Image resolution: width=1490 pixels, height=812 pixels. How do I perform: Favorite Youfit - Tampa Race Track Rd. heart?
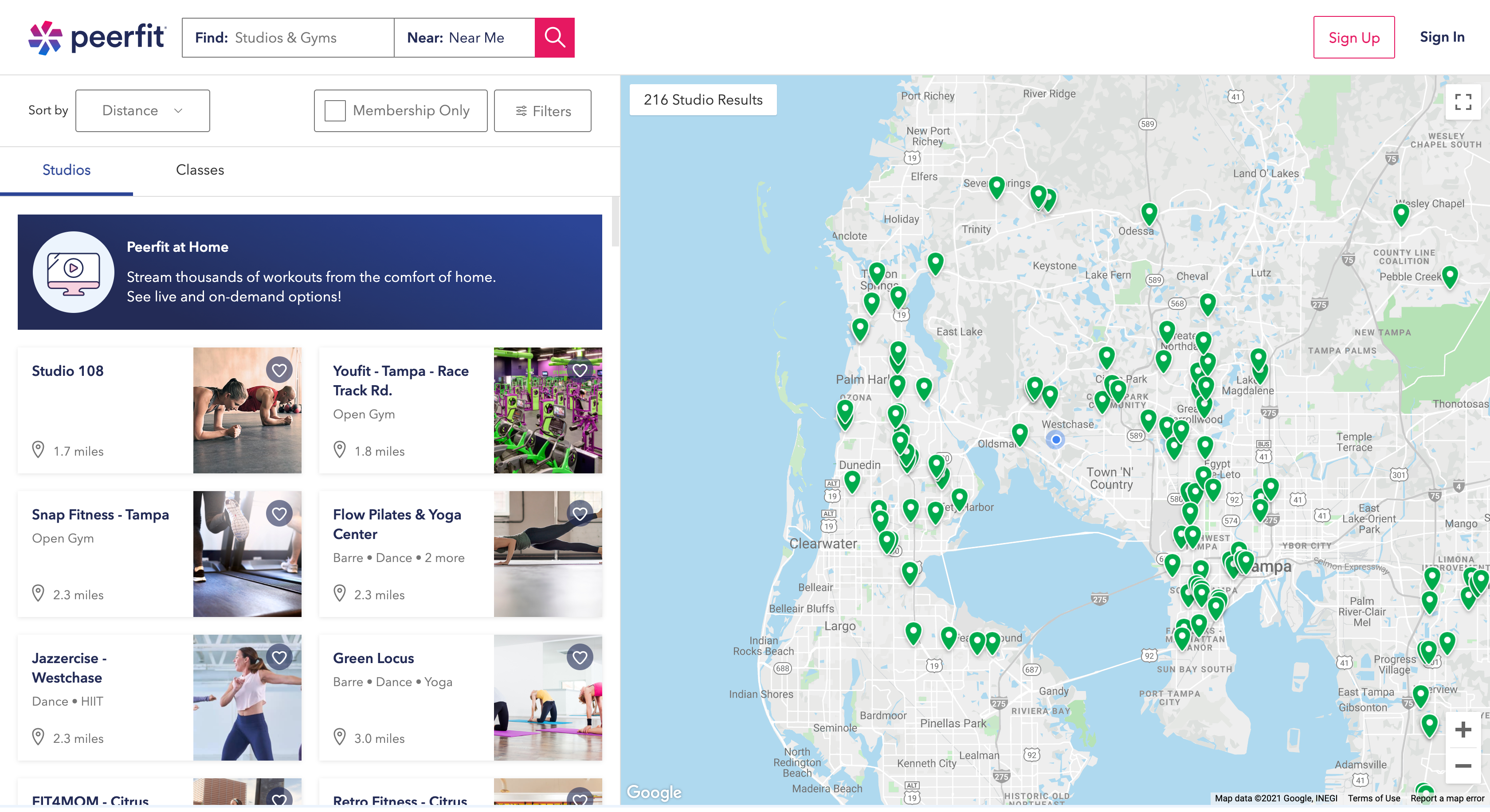click(580, 370)
